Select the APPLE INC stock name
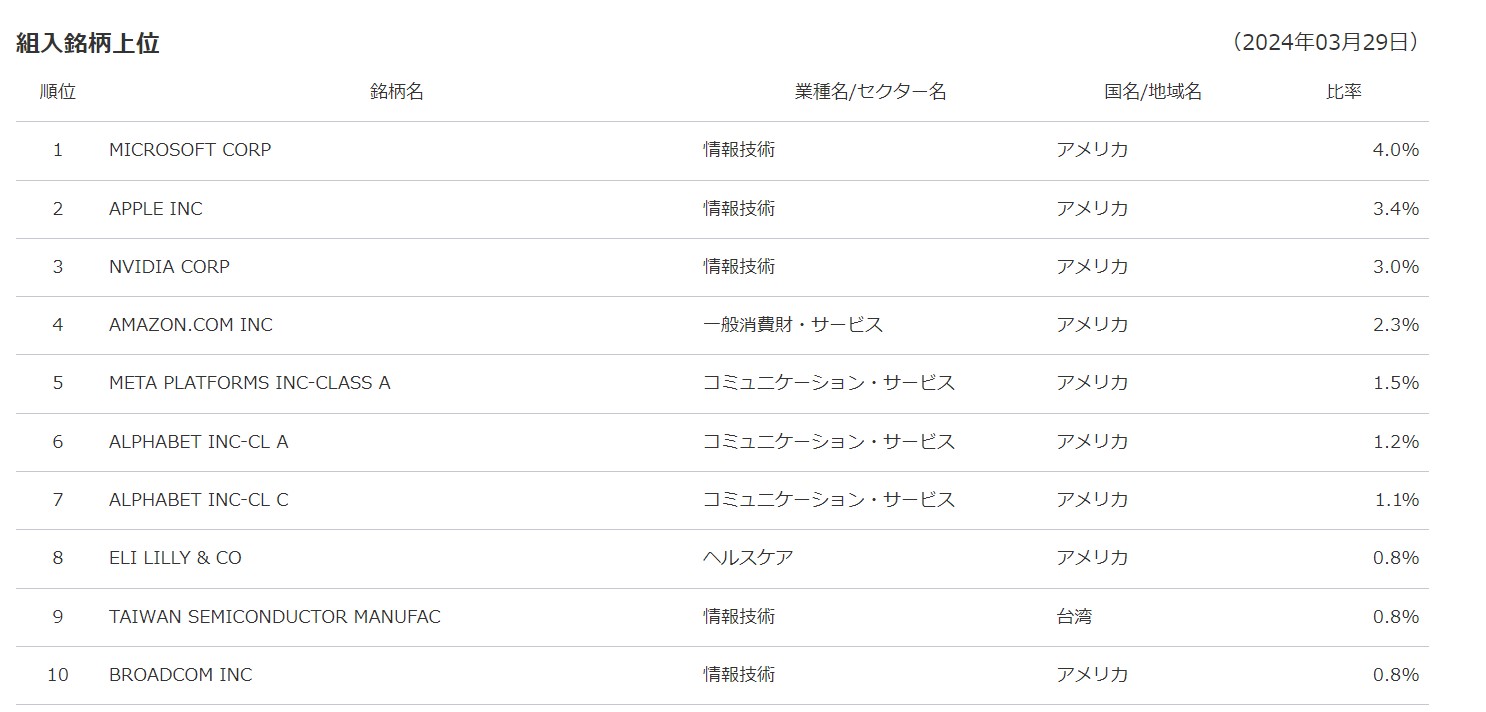Screen dimensions: 1486x712 156,209
